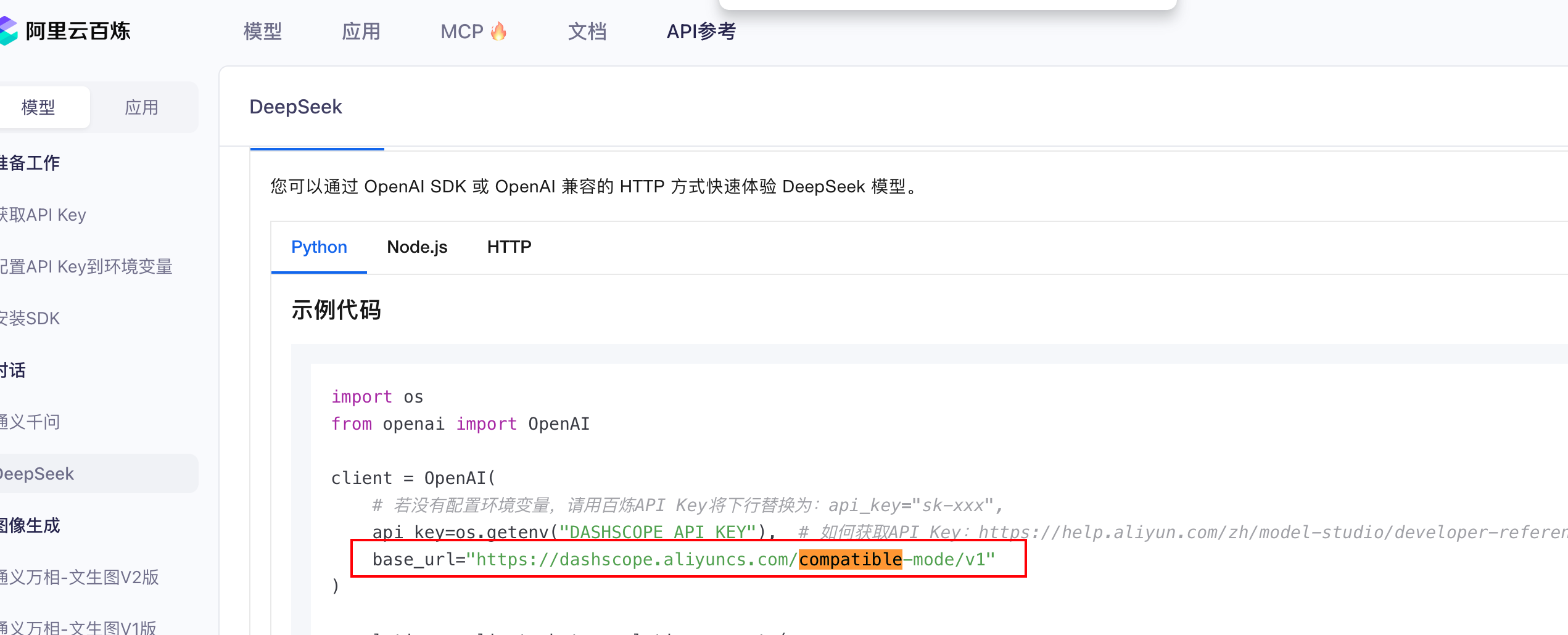This screenshot has height=635, width=1568.
Task: Click the sk-xxx comment line in code
Action: coord(688,505)
